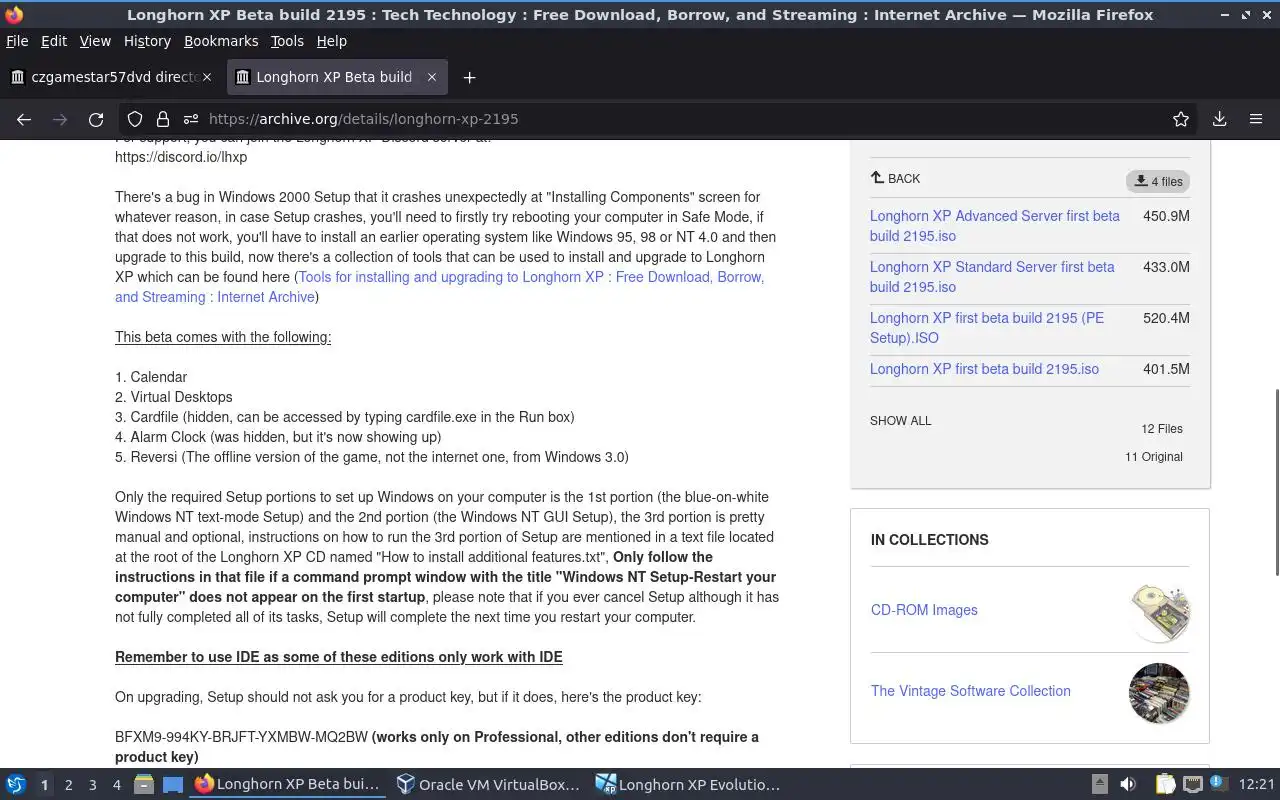This screenshot has height=800, width=1280.
Task: Switch to workspace 1 in the pager
Action: pos(44,785)
